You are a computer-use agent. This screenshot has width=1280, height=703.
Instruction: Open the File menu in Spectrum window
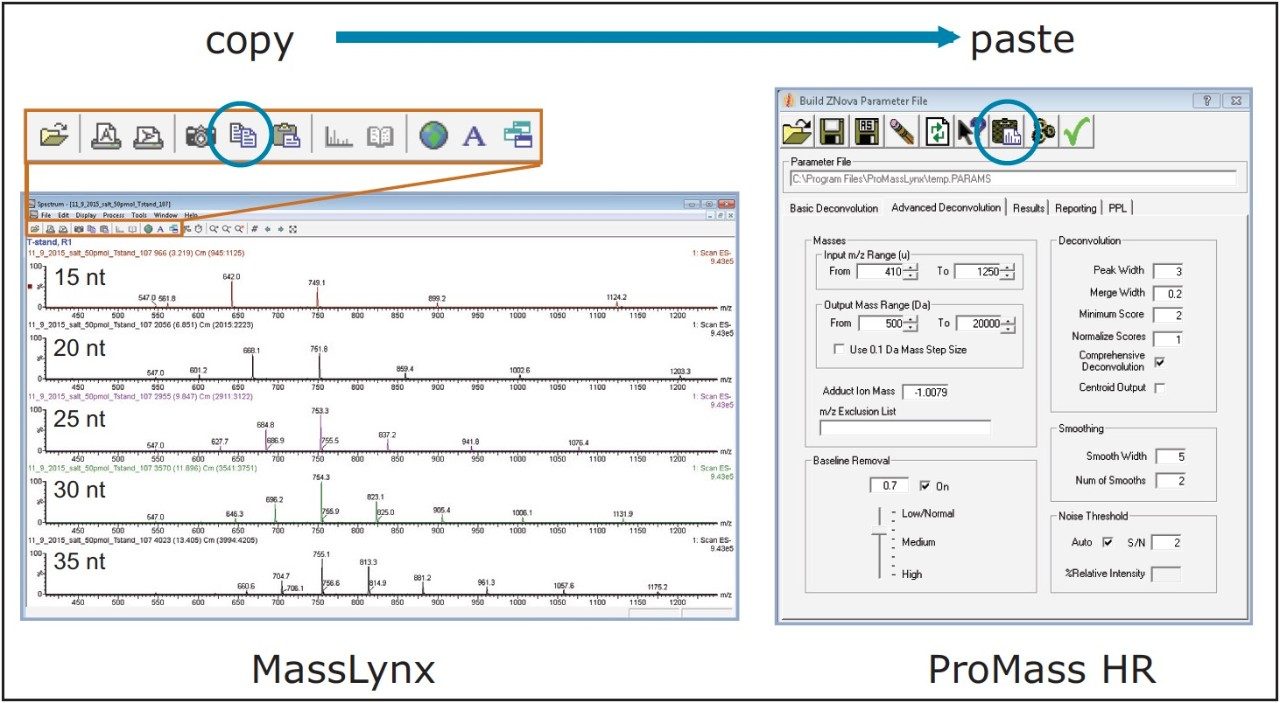(46, 215)
